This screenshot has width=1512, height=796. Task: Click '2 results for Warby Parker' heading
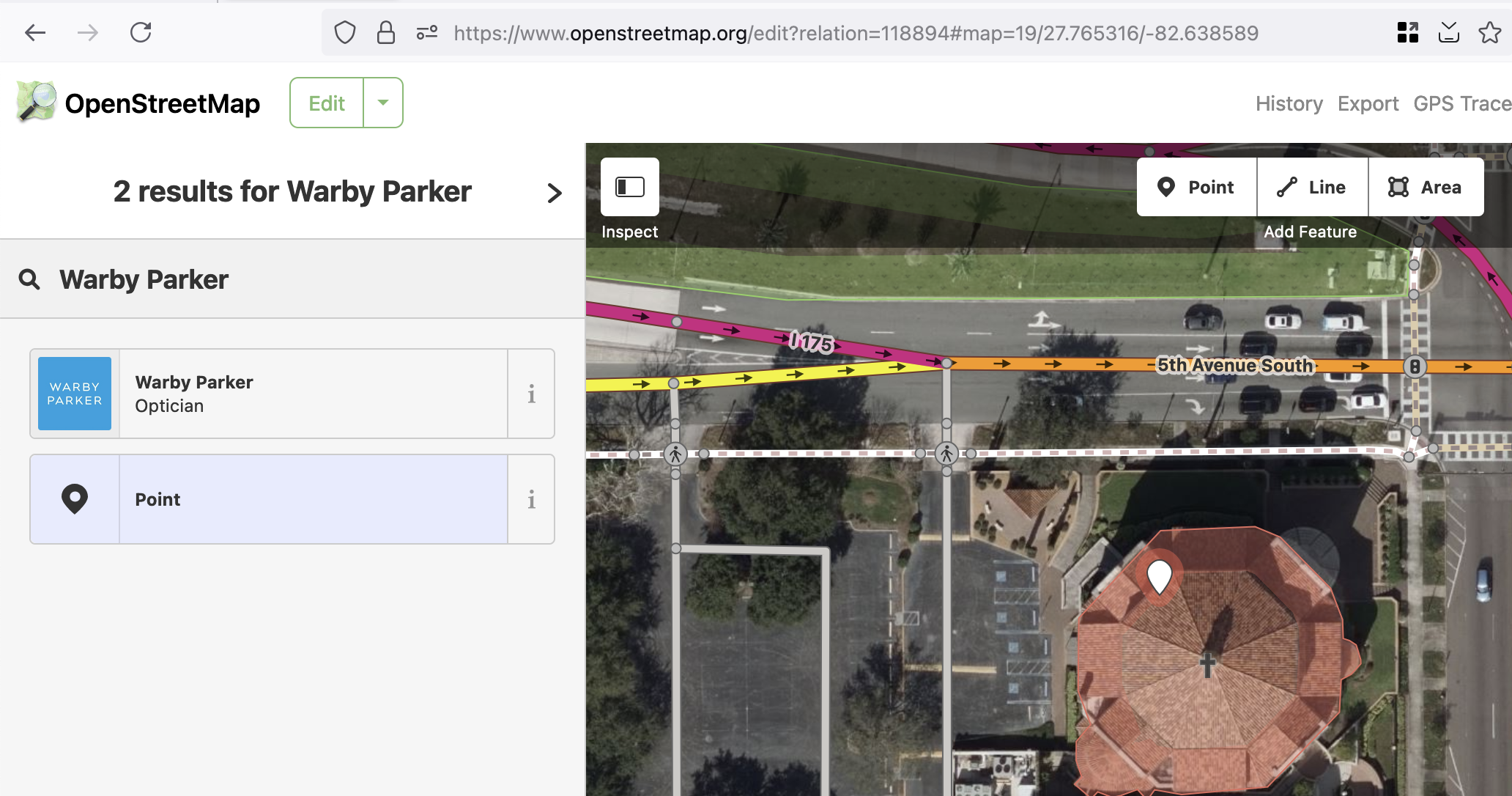[292, 192]
